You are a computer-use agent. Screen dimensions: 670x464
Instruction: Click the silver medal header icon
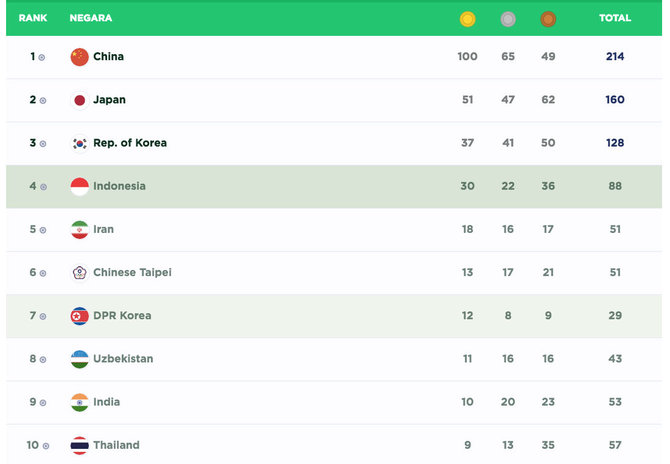click(508, 19)
